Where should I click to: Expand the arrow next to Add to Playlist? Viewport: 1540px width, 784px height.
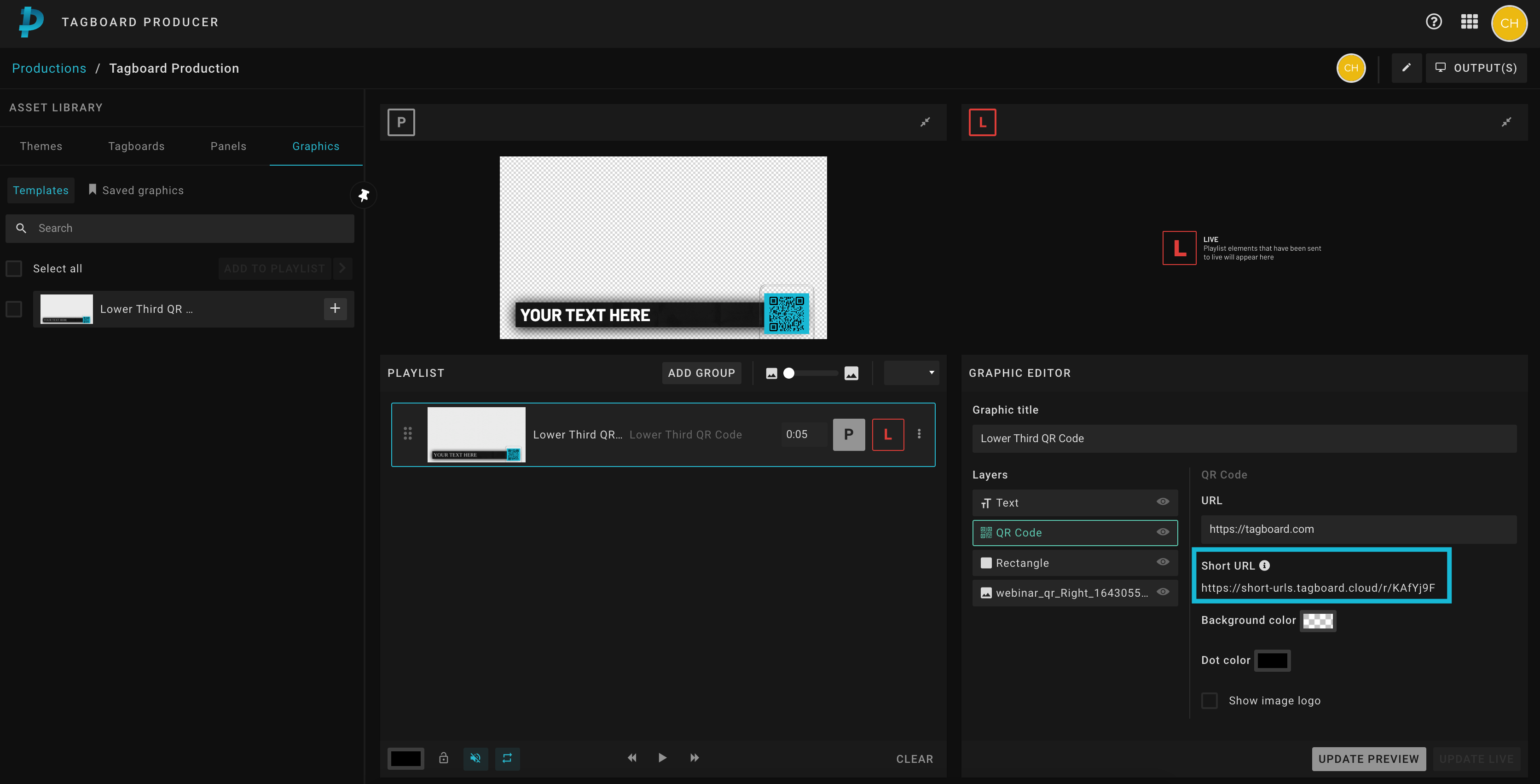point(342,268)
